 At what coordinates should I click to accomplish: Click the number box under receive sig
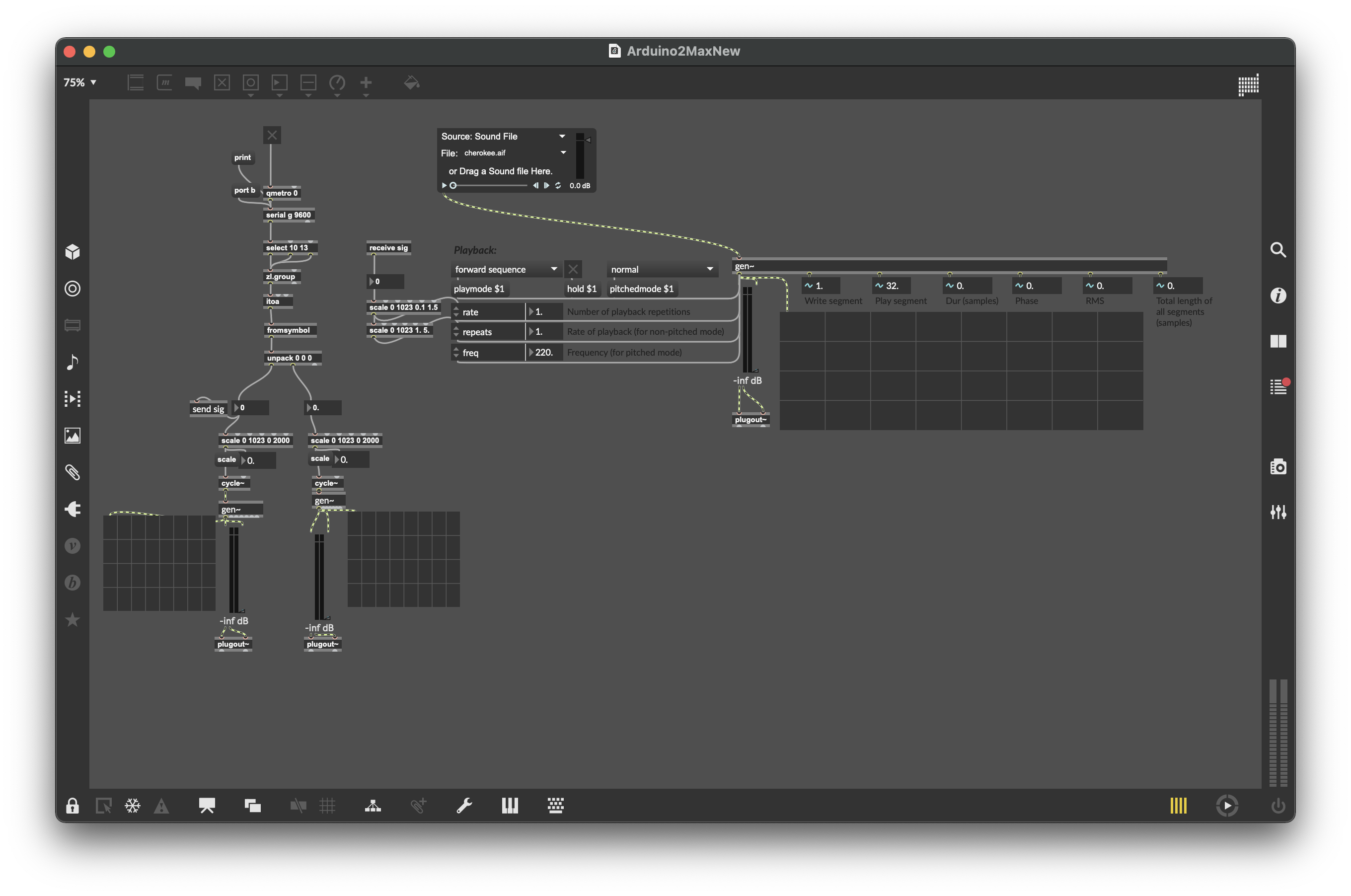385,281
